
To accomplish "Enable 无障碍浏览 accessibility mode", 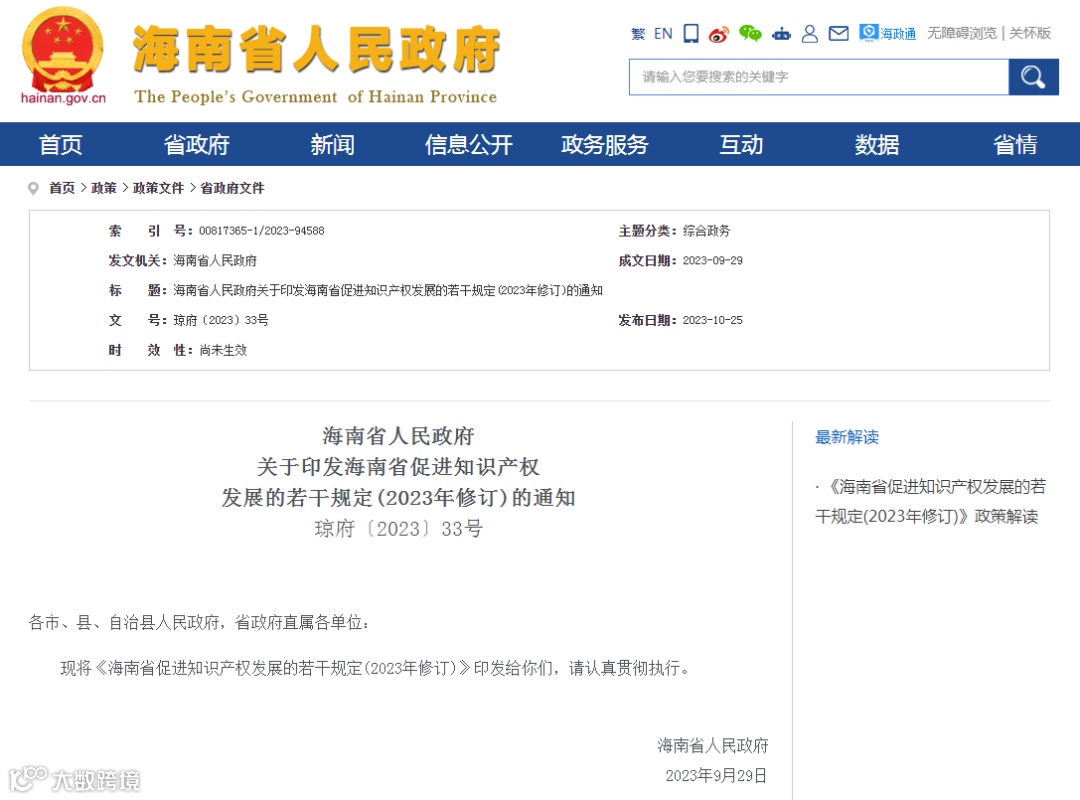I will (962, 33).
